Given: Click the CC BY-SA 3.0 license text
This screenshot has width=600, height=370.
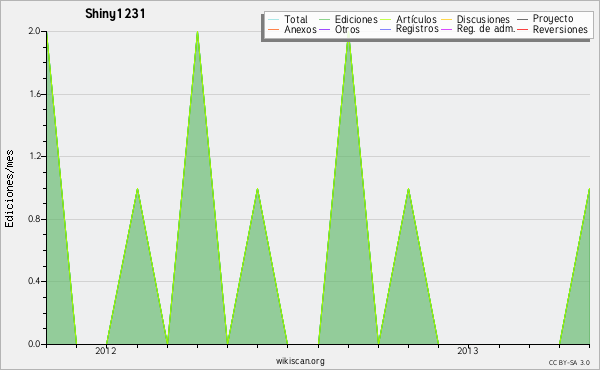Looking at the screenshot, I should pyautogui.click(x=569, y=363).
